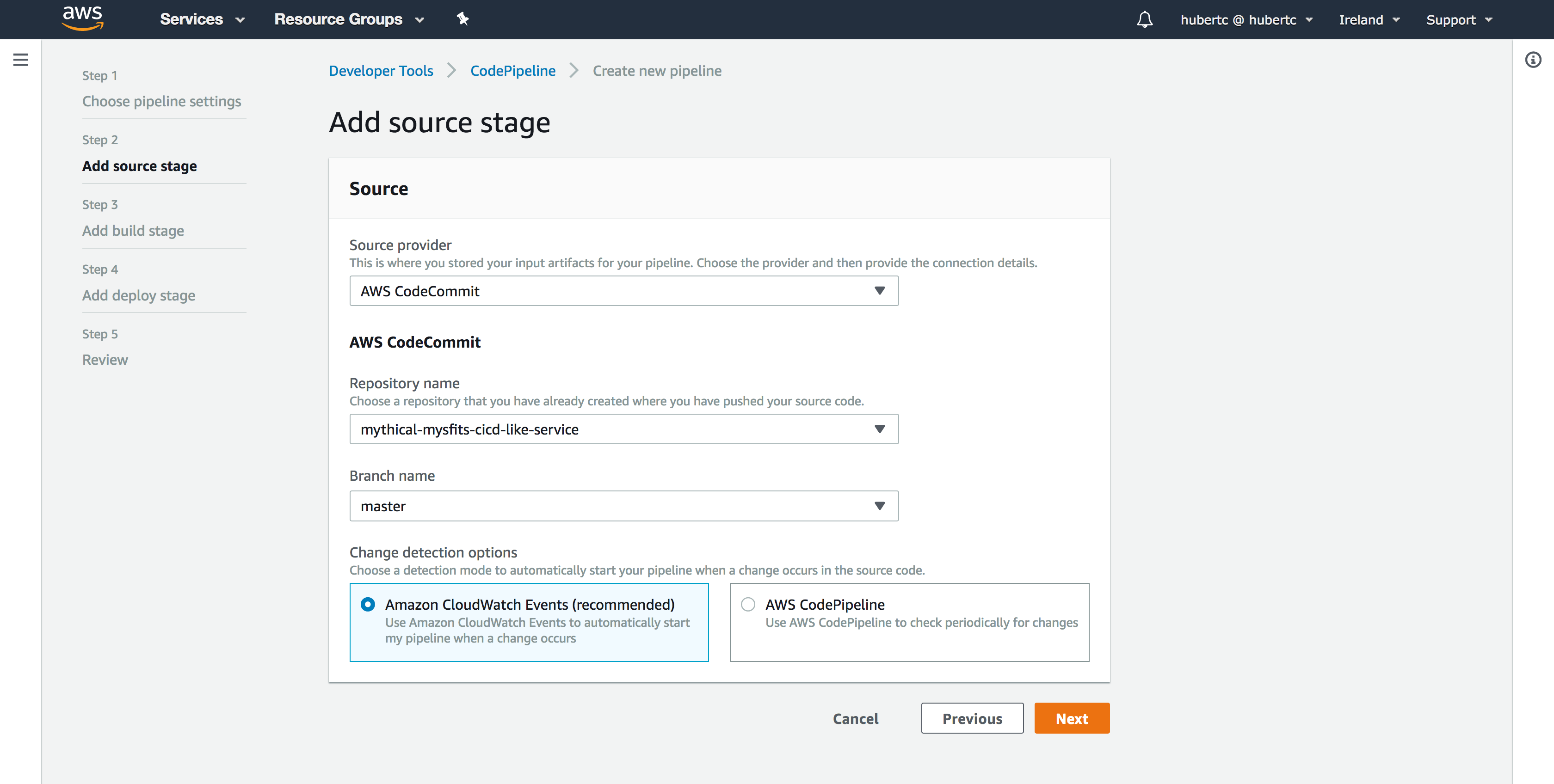Select Step 1 Choose pipeline settings
Screen dimensions: 1554x784
(x=162, y=101)
